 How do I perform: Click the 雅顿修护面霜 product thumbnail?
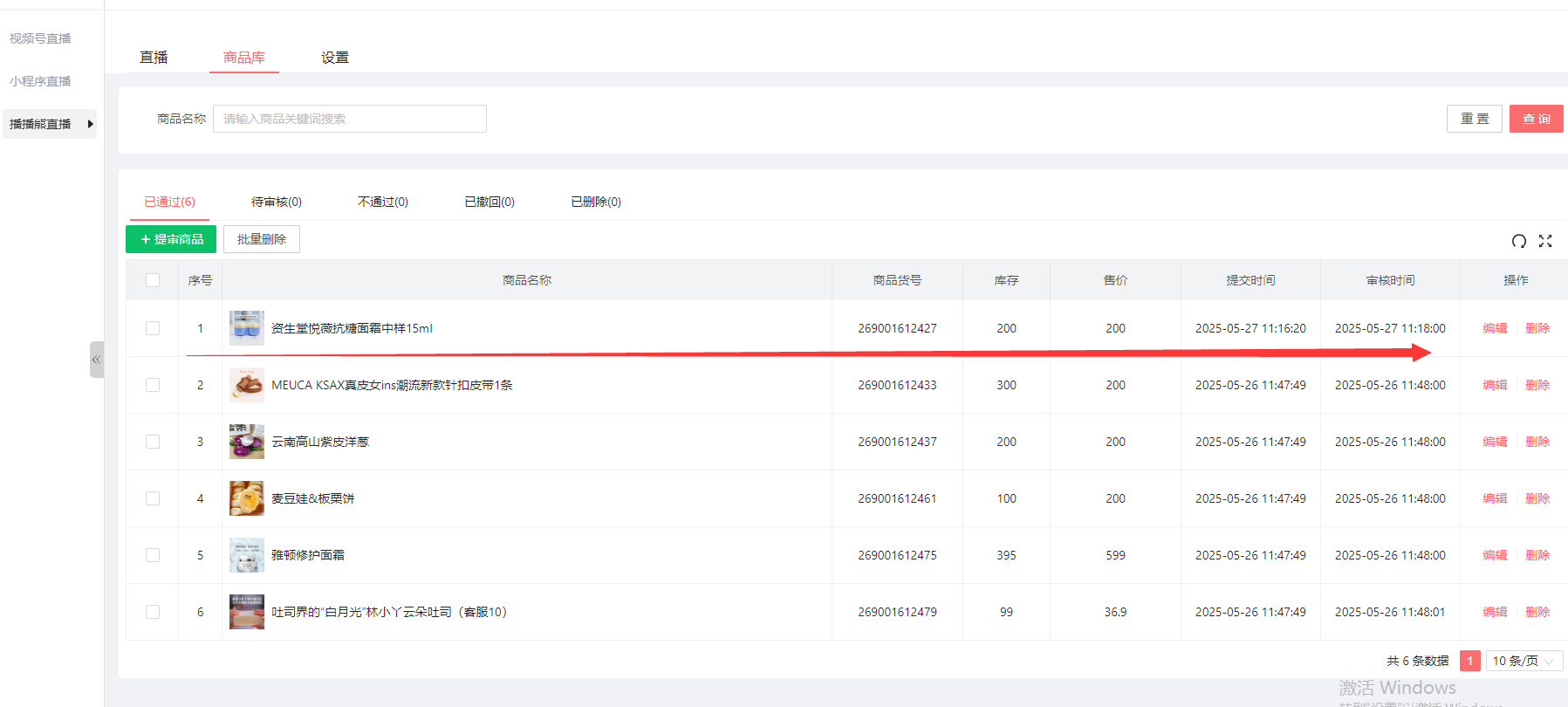pyautogui.click(x=247, y=555)
